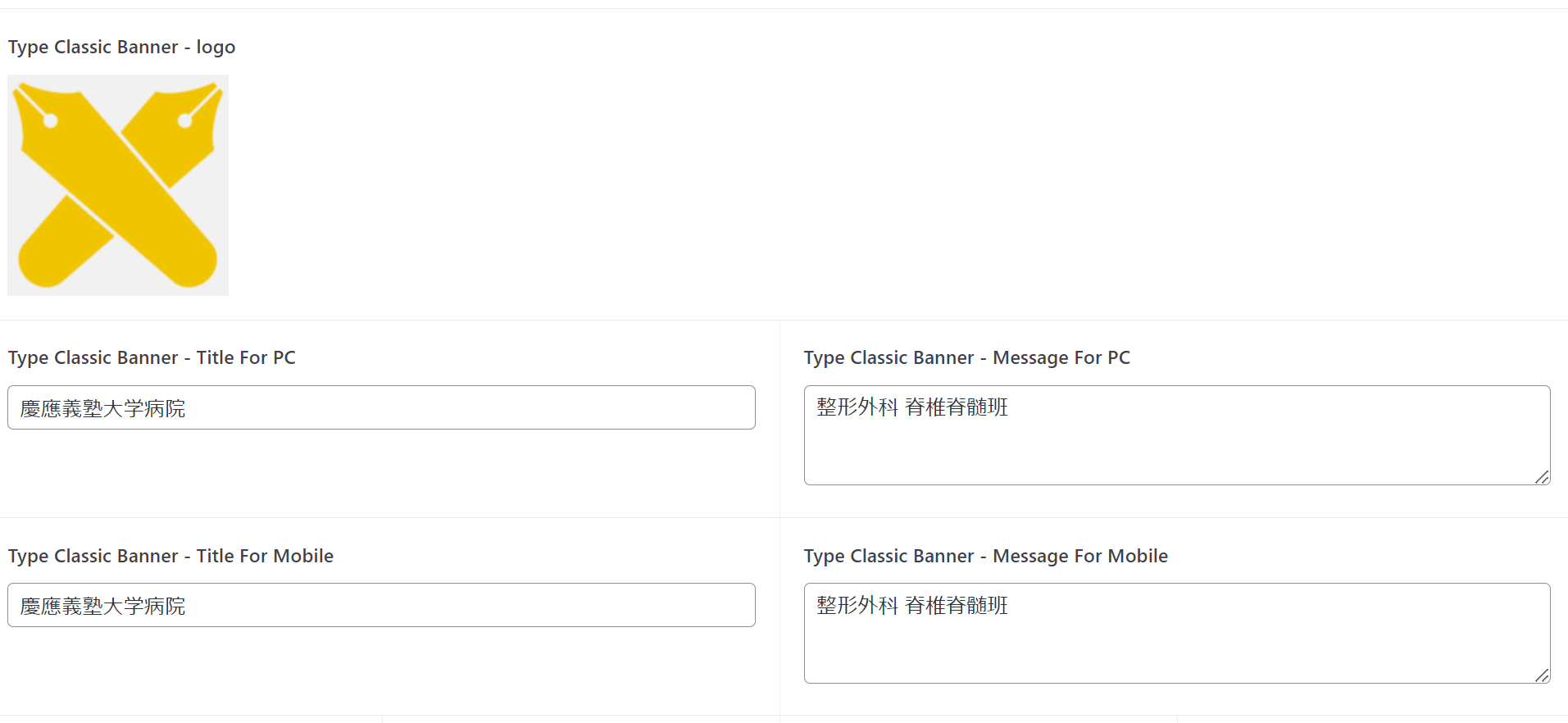Click the 'Type Classic Banner - Message For PC' label
This screenshot has height=723, width=1568.
(x=967, y=357)
